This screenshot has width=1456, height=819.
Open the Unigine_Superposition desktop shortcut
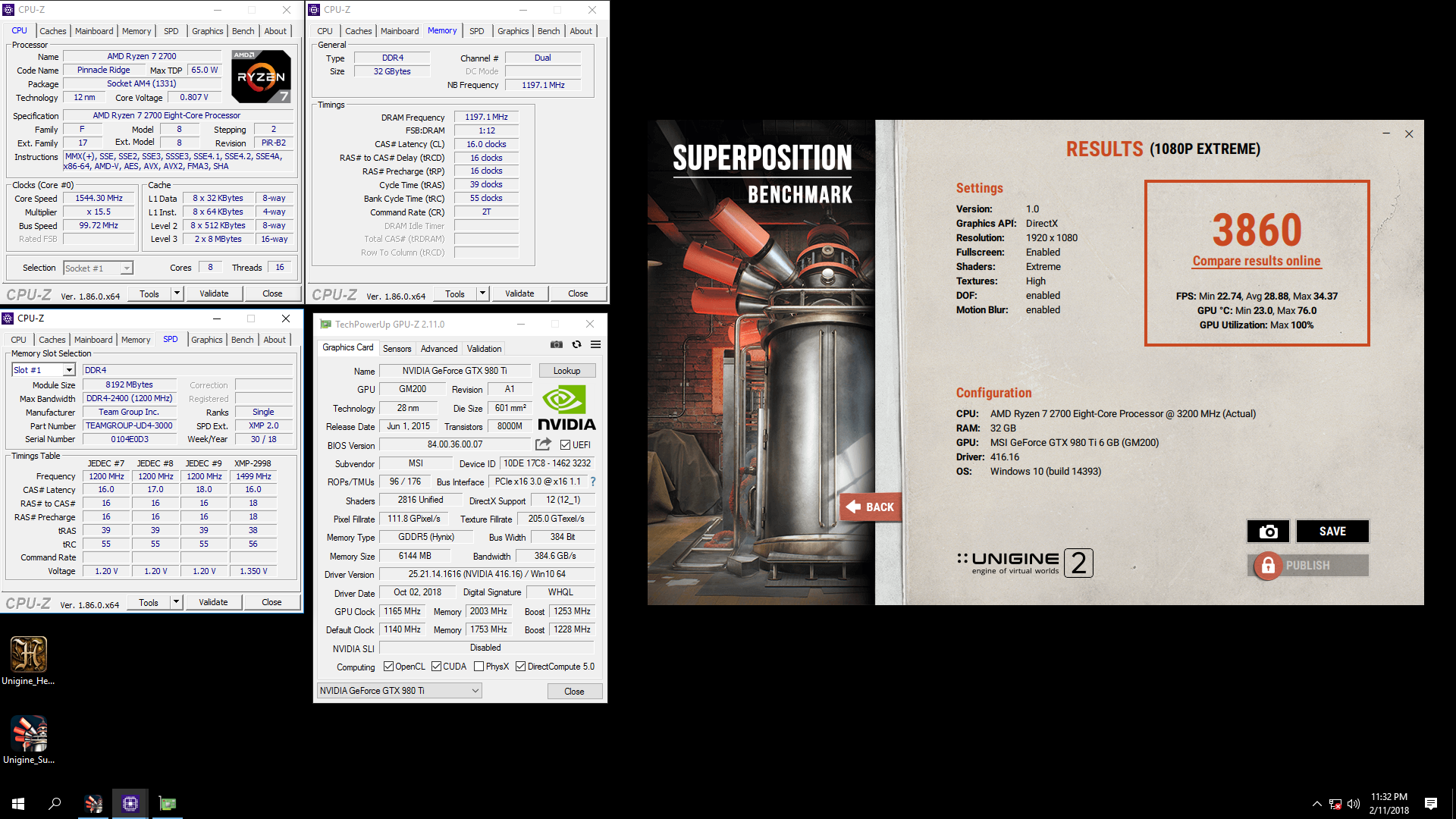tap(28, 740)
